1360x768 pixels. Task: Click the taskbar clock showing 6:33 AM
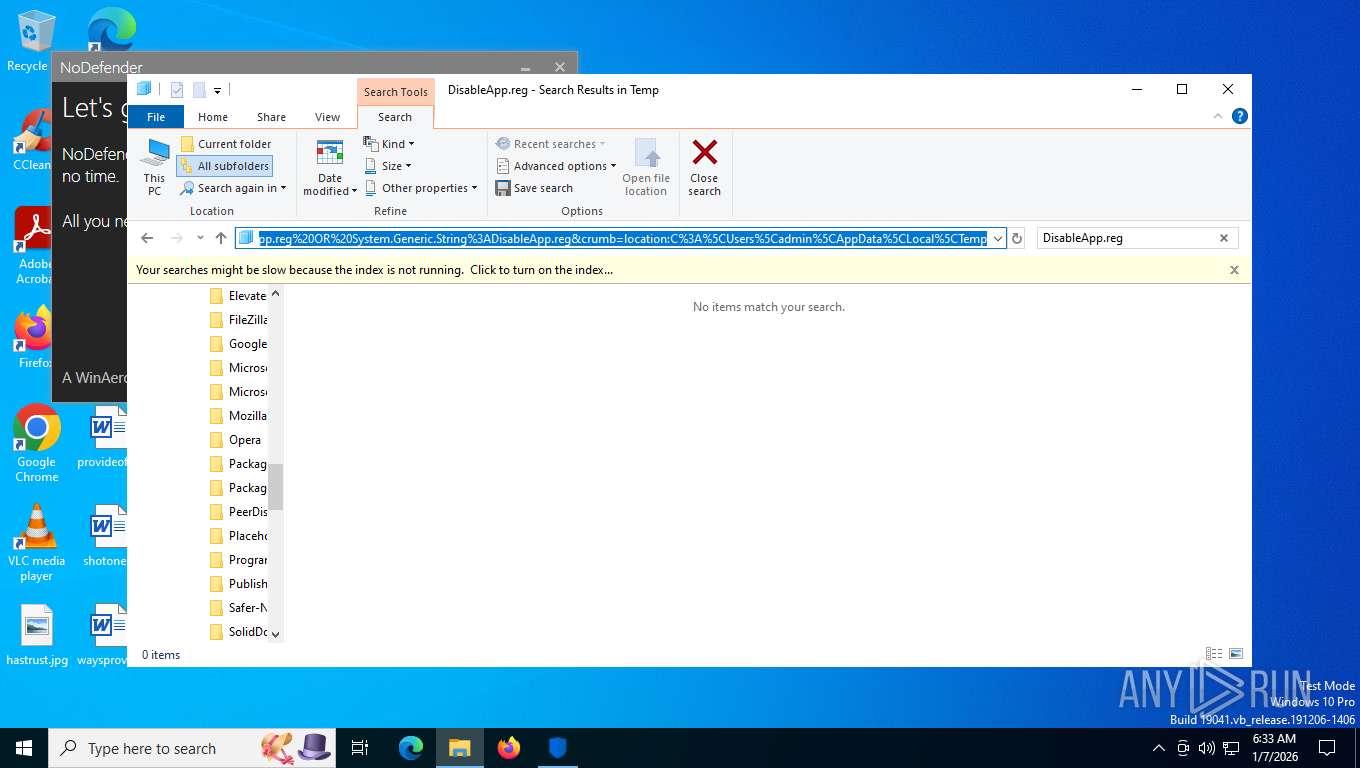[1274, 748]
